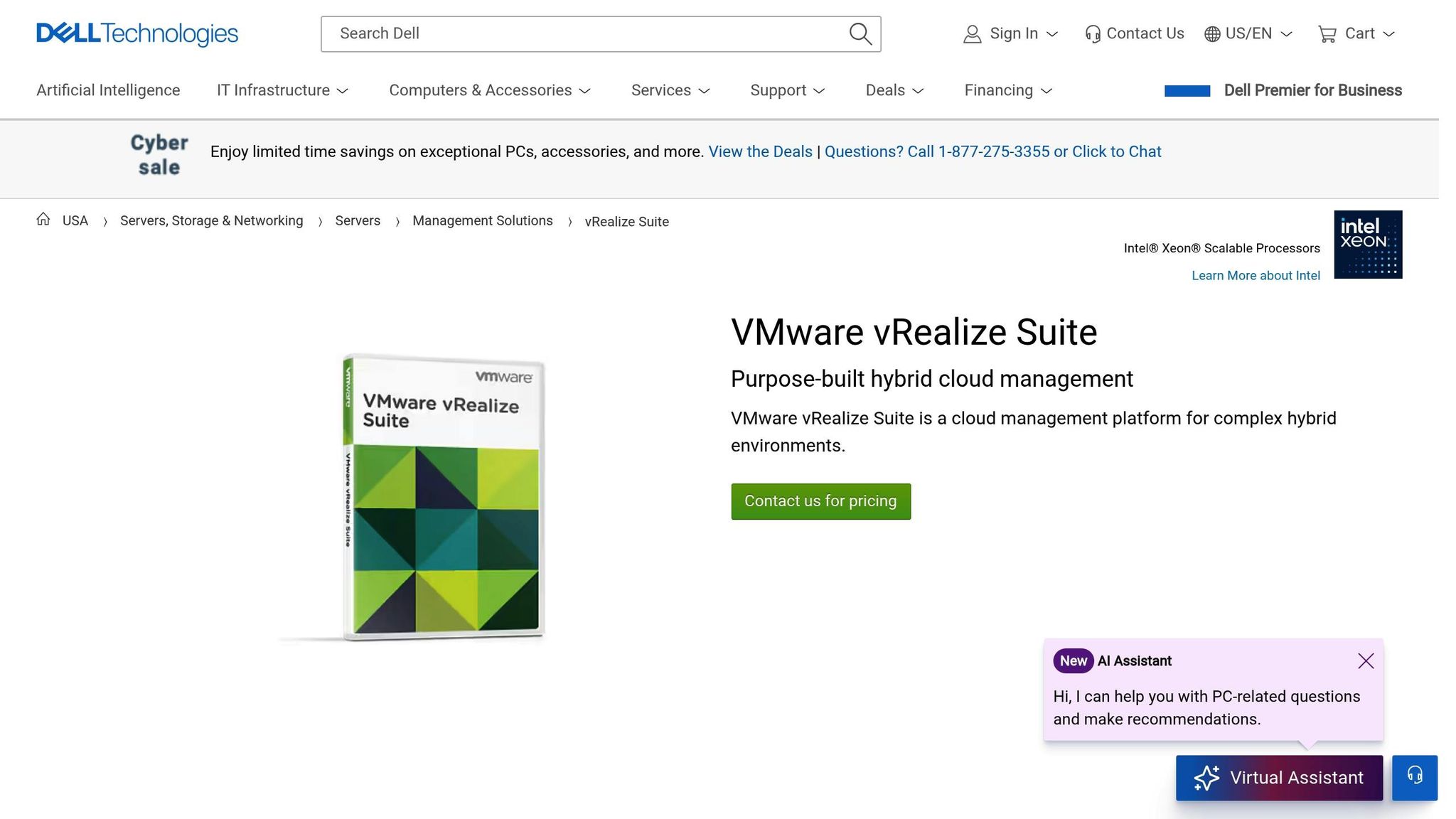Expand the Support dropdown
Screen dimensions: 1456x819
(778, 90)
